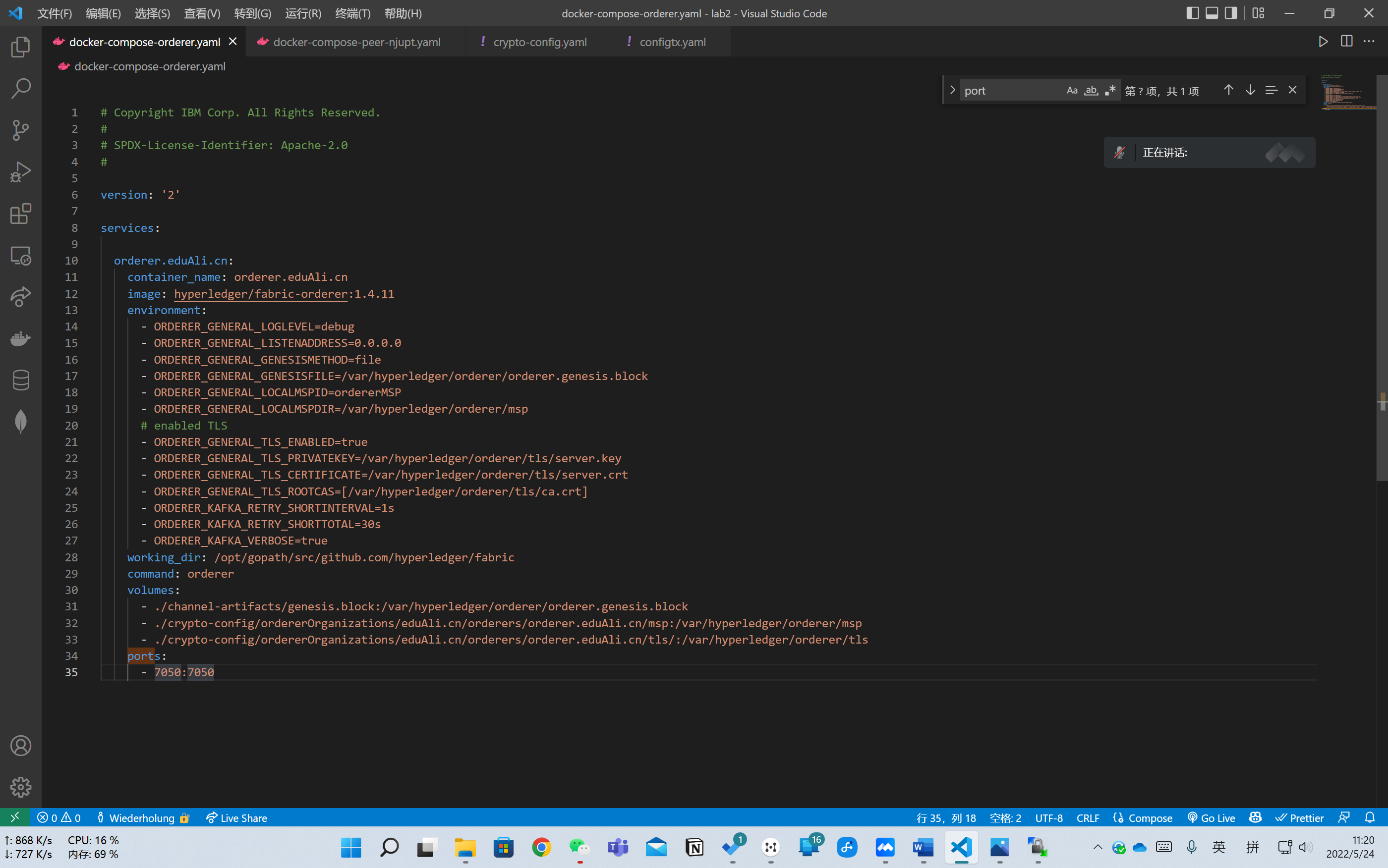Viewport: 1388px width, 868px height.
Task: Open Source Control view
Action: click(21, 130)
